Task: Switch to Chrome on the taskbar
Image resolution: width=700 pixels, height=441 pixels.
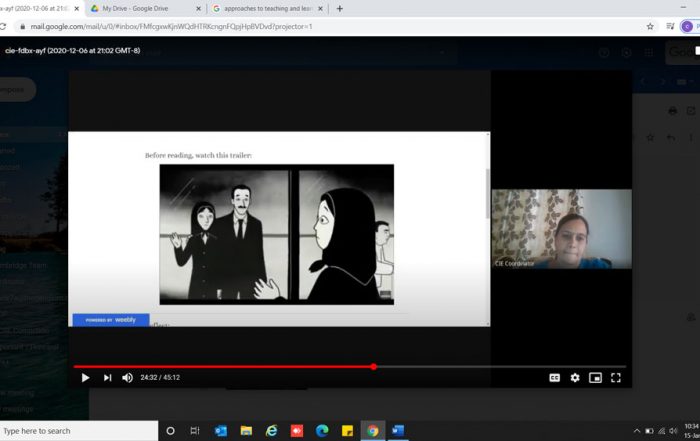Action: pyautogui.click(x=373, y=431)
